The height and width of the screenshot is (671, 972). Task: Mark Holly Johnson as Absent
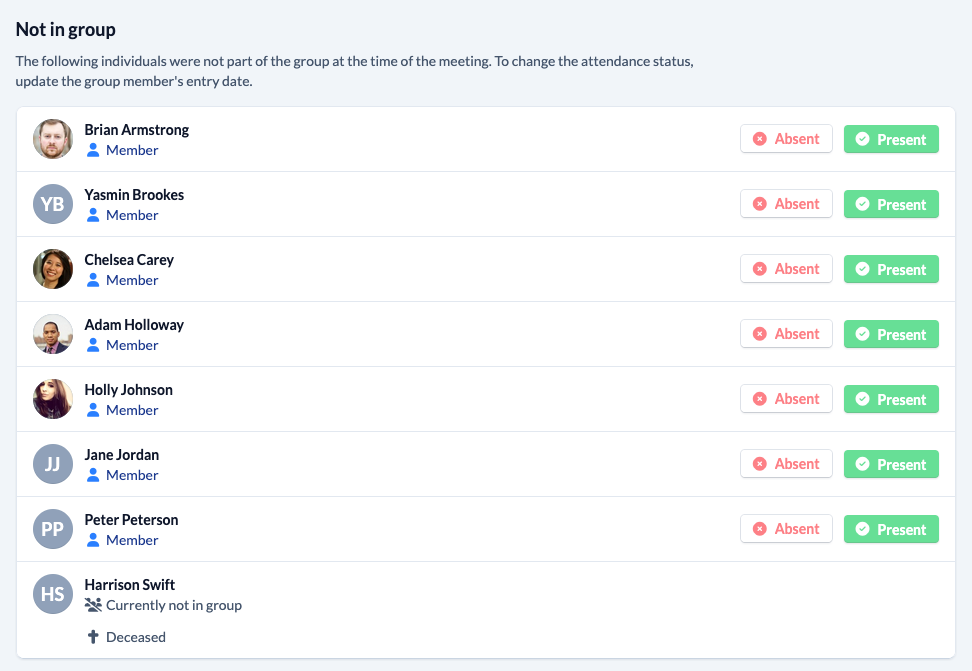[786, 399]
